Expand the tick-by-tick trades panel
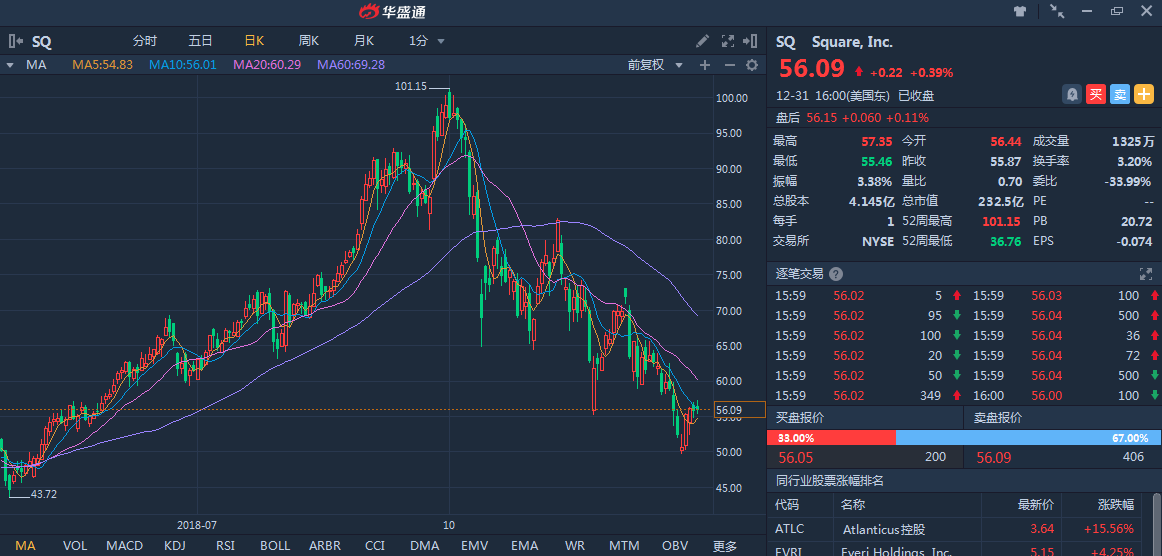The height and width of the screenshot is (556, 1162). (x=1146, y=274)
